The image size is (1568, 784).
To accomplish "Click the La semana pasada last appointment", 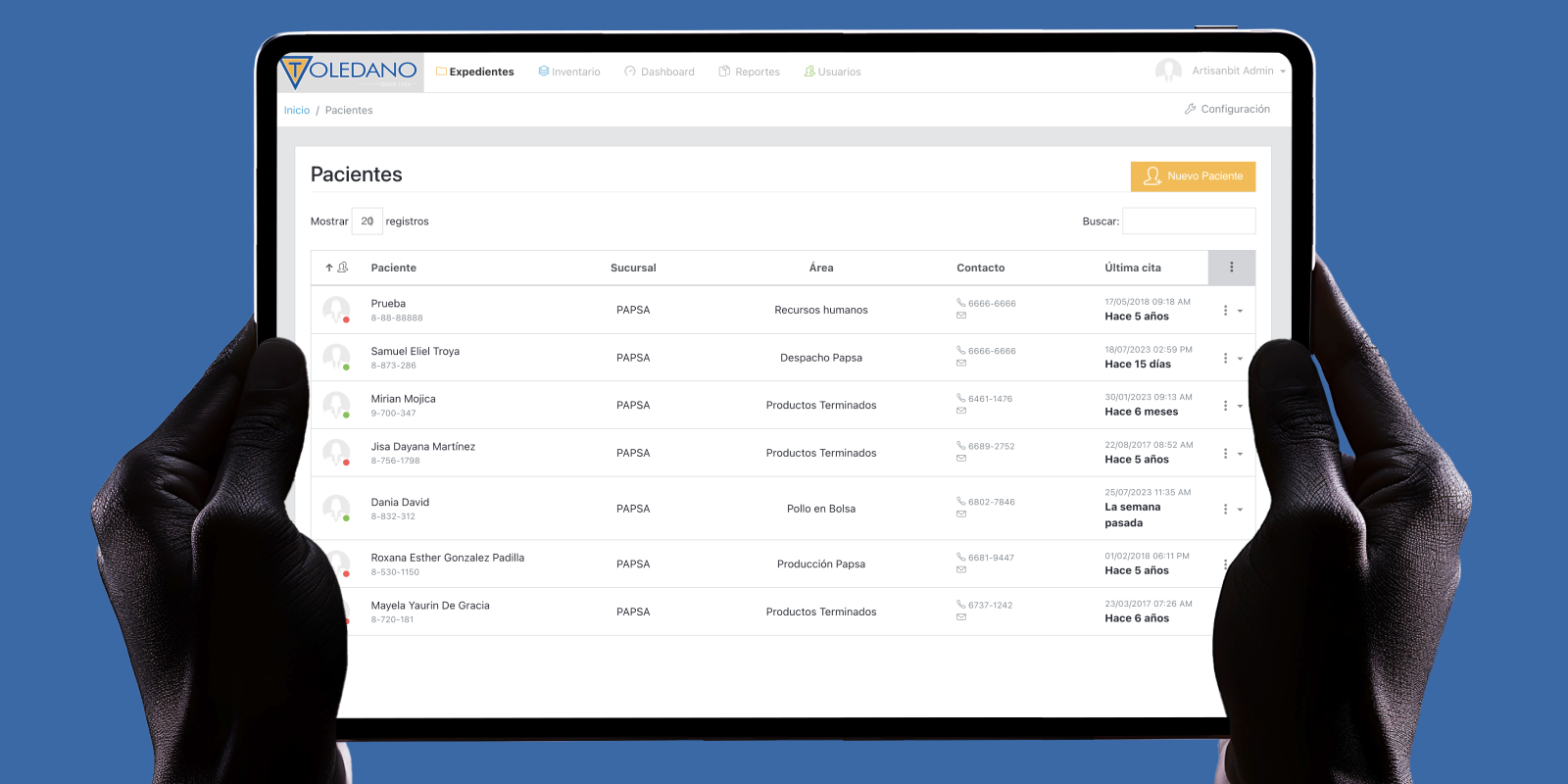I will click(1133, 515).
